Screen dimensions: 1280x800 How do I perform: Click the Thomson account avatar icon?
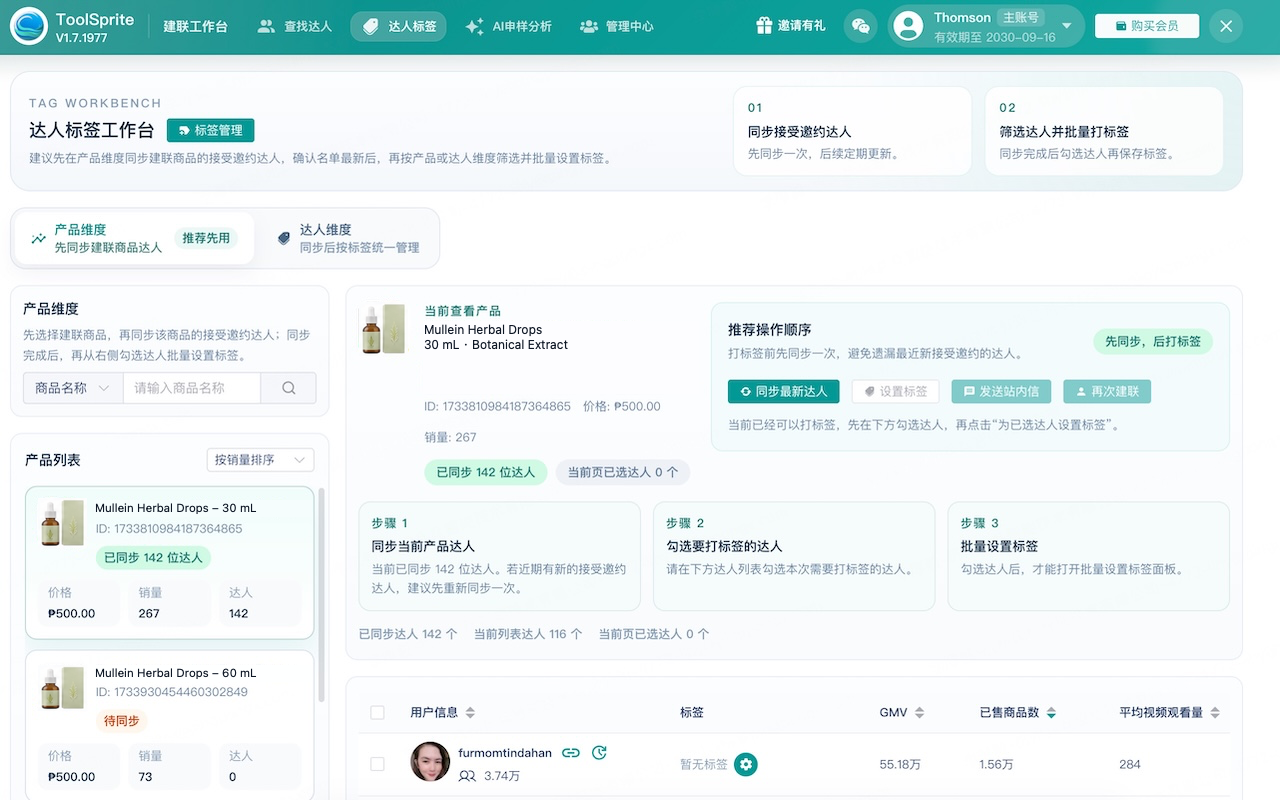tap(908, 26)
